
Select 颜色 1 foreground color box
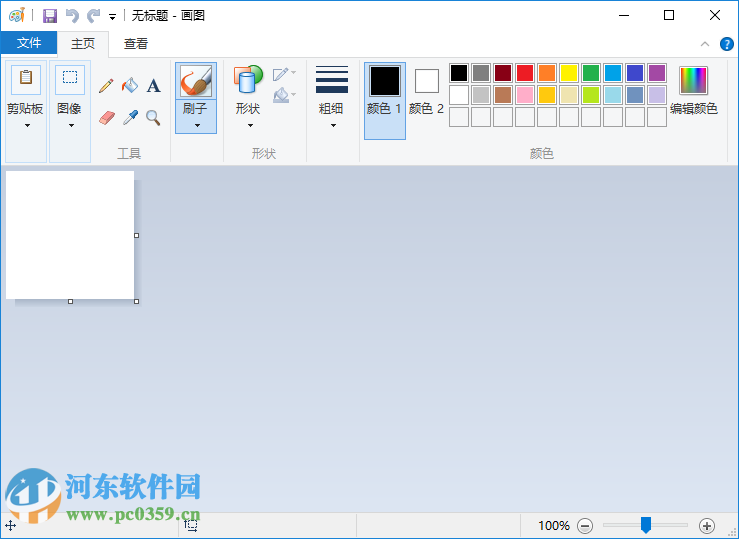(385, 100)
